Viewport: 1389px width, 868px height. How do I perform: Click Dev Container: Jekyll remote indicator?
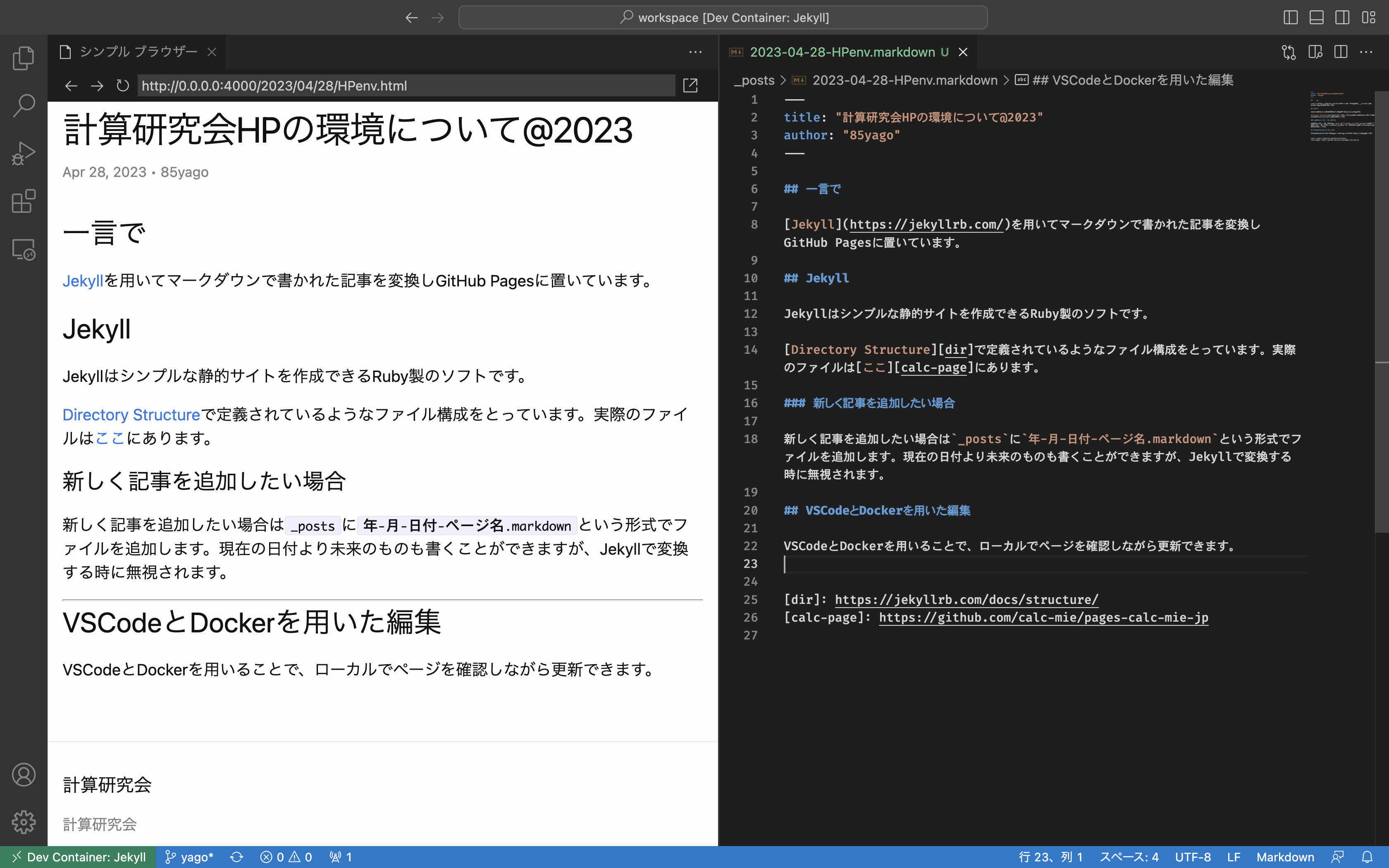pos(79,857)
